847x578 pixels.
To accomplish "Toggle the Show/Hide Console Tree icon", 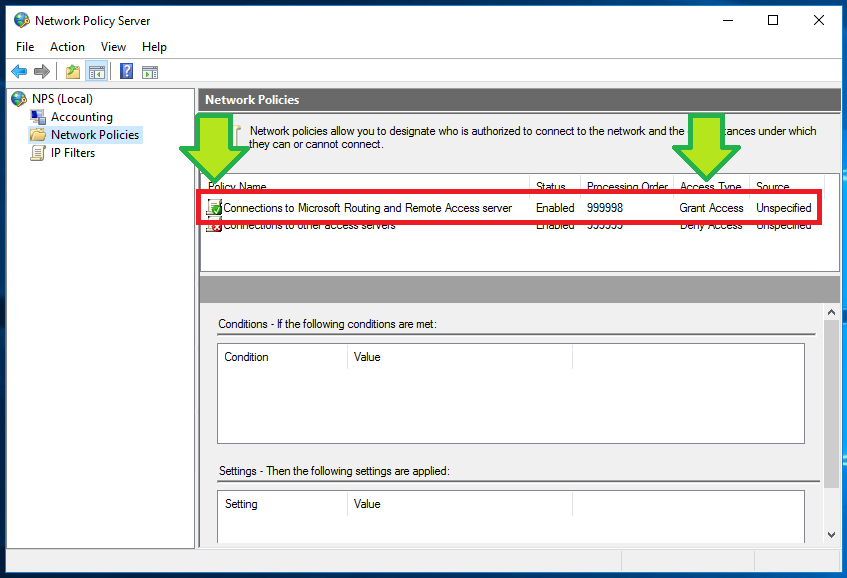I will (x=97, y=71).
